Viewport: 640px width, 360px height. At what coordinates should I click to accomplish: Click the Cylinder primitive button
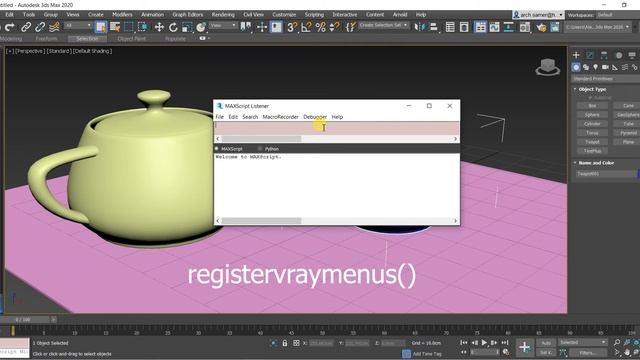[592, 124]
